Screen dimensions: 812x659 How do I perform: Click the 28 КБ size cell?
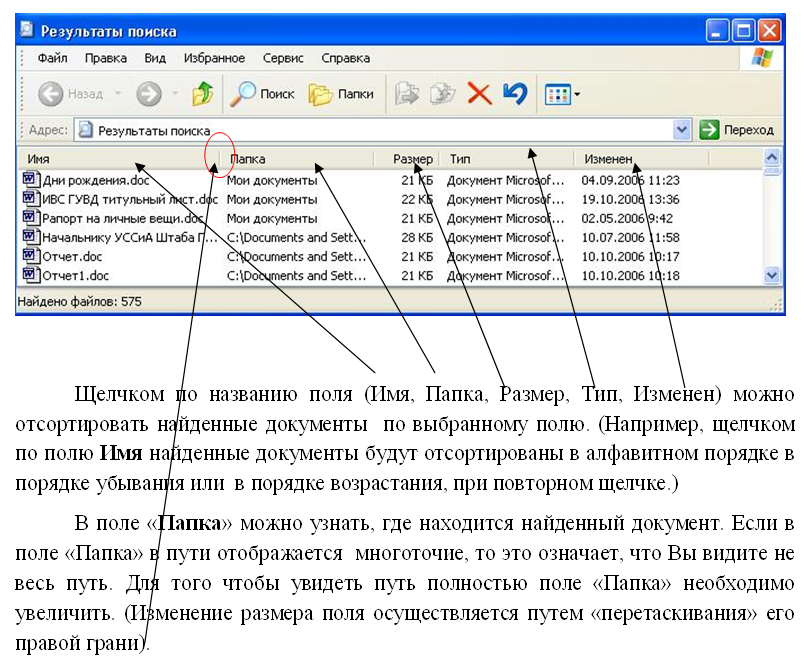pos(417,238)
